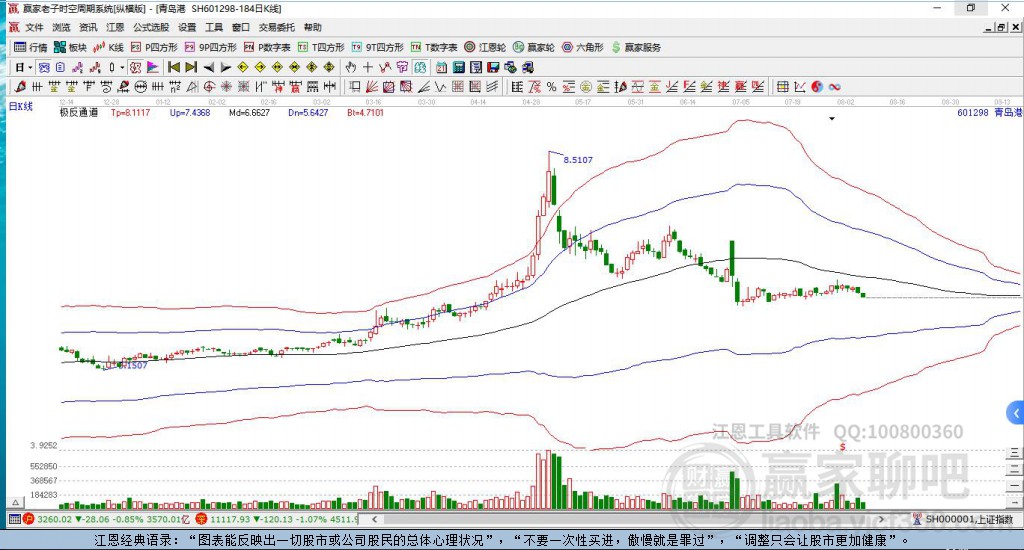Select the zigzag wave line tool
The height and width of the screenshot is (550, 1024).
(441, 87)
